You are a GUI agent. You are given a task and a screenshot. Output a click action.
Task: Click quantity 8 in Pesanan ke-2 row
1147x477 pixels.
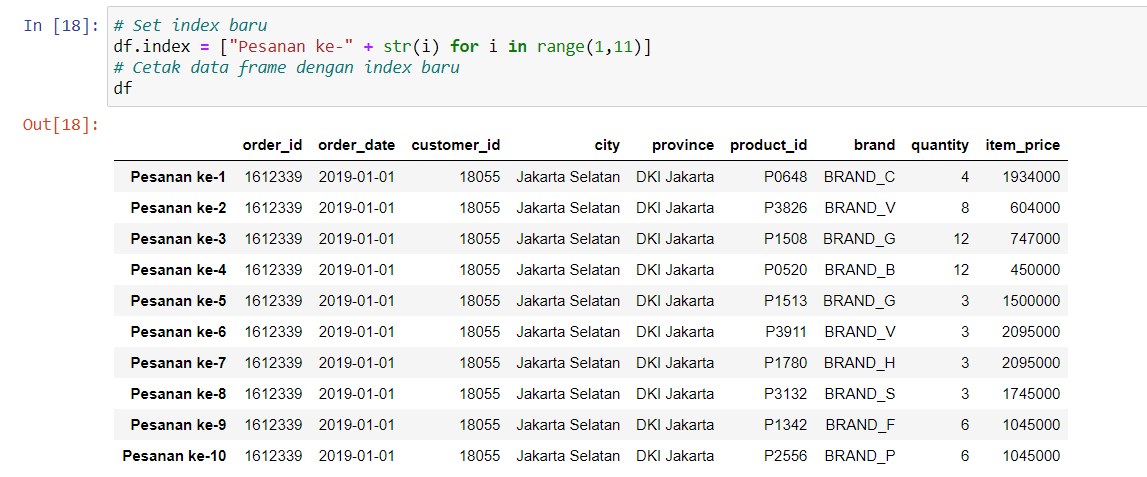click(965, 208)
